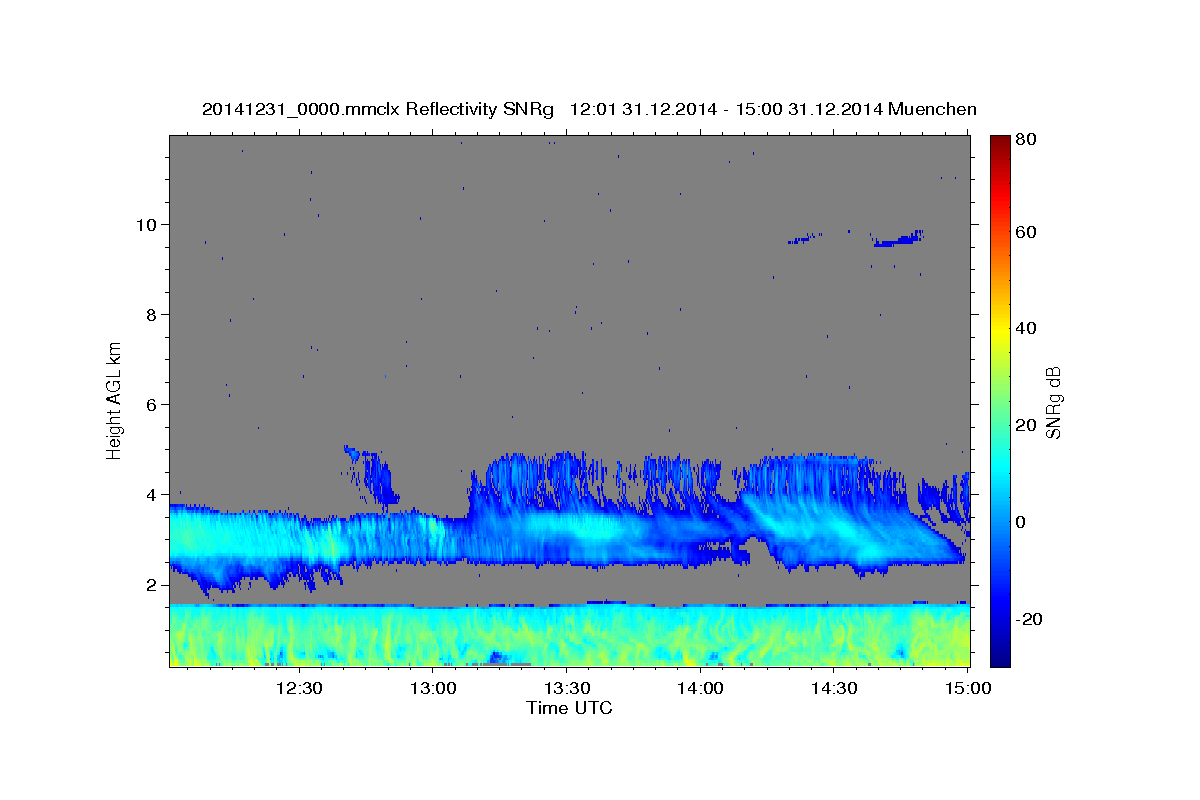Click the dark red top of the colorbar
1200x800 pixels.
999,142
